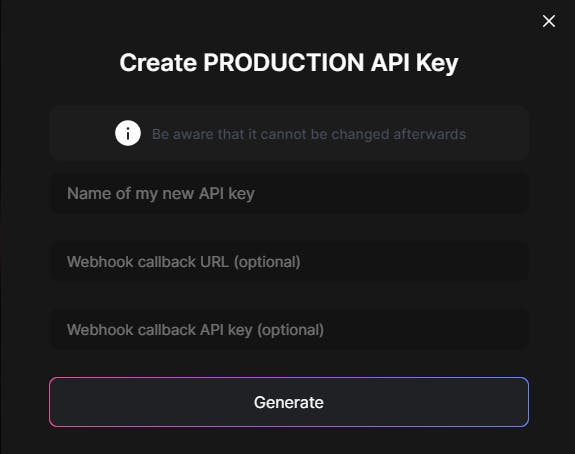The height and width of the screenshot is (454, 575).
Task: Close the Create PRODUCTION API Key dialog
Action: [549, 21]
